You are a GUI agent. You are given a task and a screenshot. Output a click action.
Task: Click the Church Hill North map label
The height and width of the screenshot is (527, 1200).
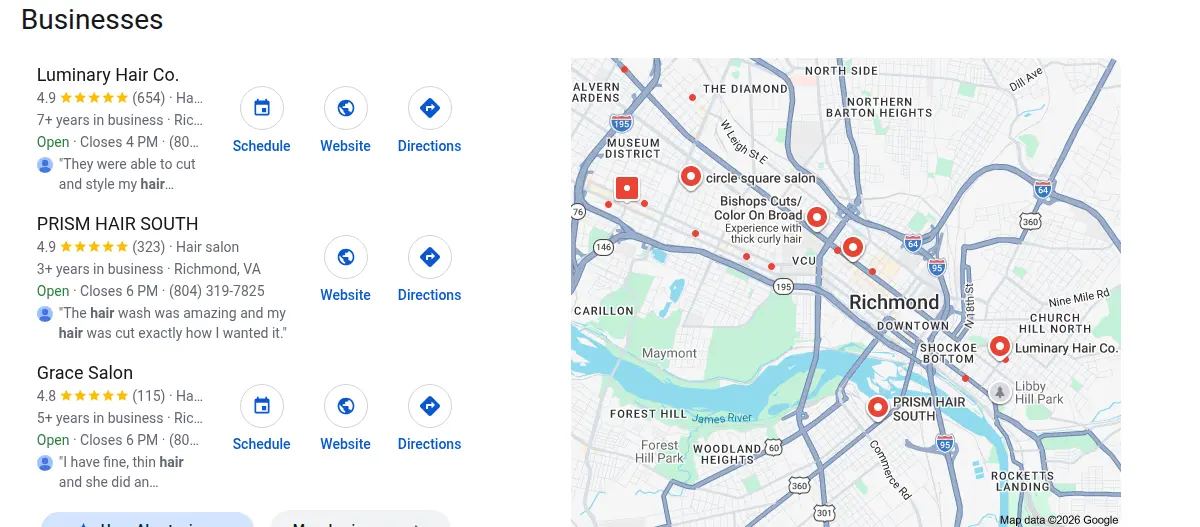tap(1055, 323)
